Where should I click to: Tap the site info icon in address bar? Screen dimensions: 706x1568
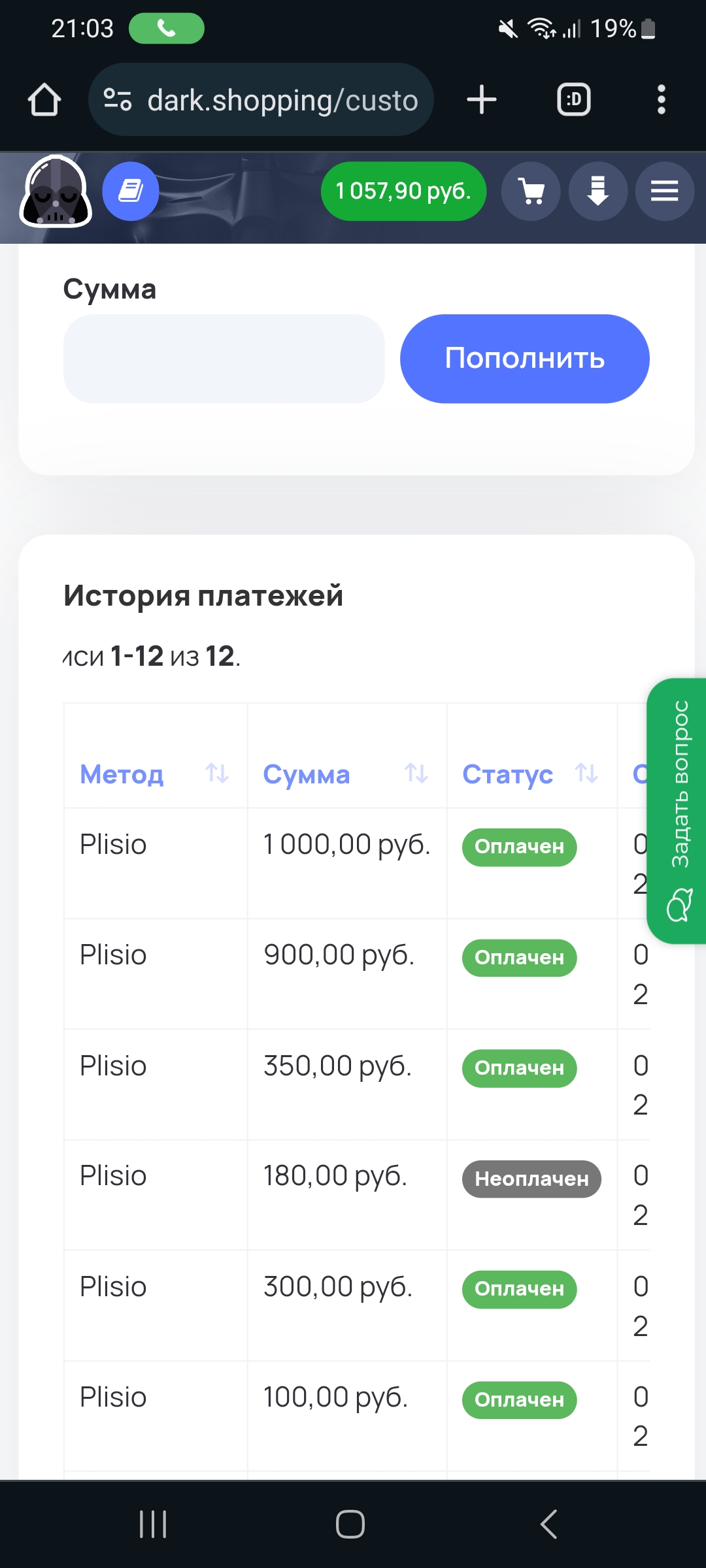118,100
